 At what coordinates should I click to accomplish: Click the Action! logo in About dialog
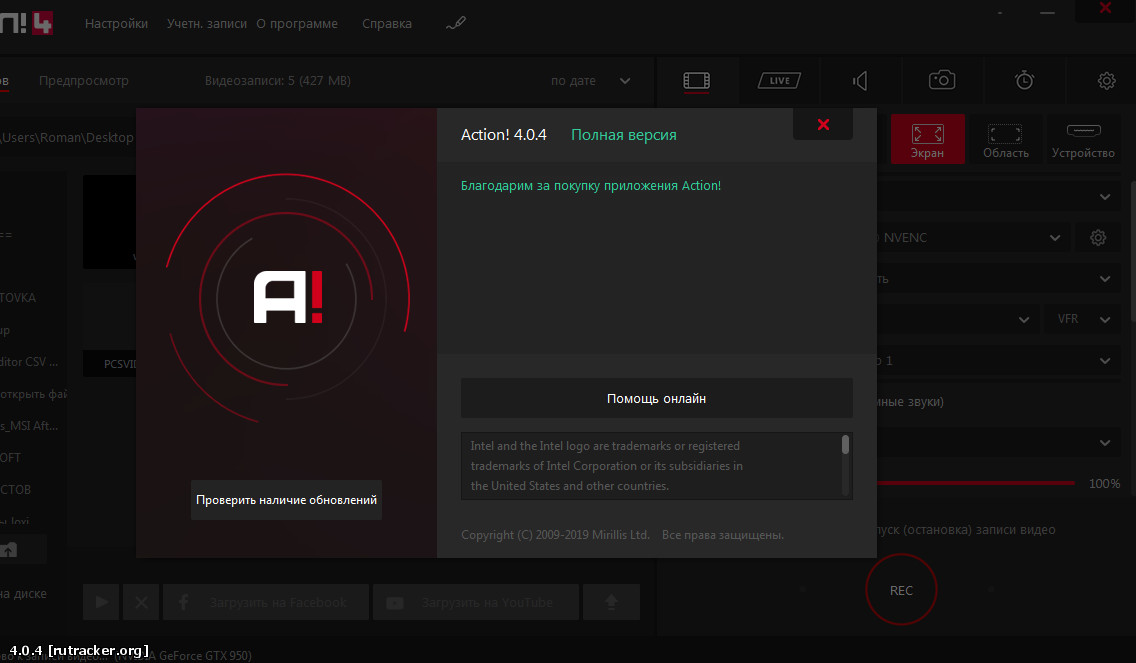pyautogui.click(x=288, y=297)
